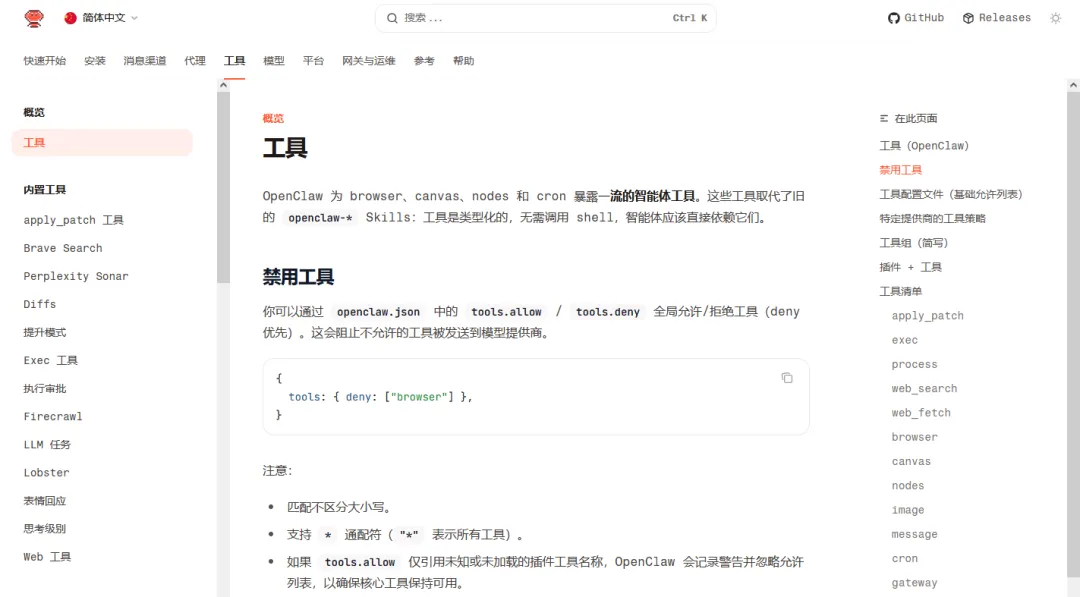Jump to canvas in page outline
This screenshot has height=597, width=1080.
click(911, 461)
